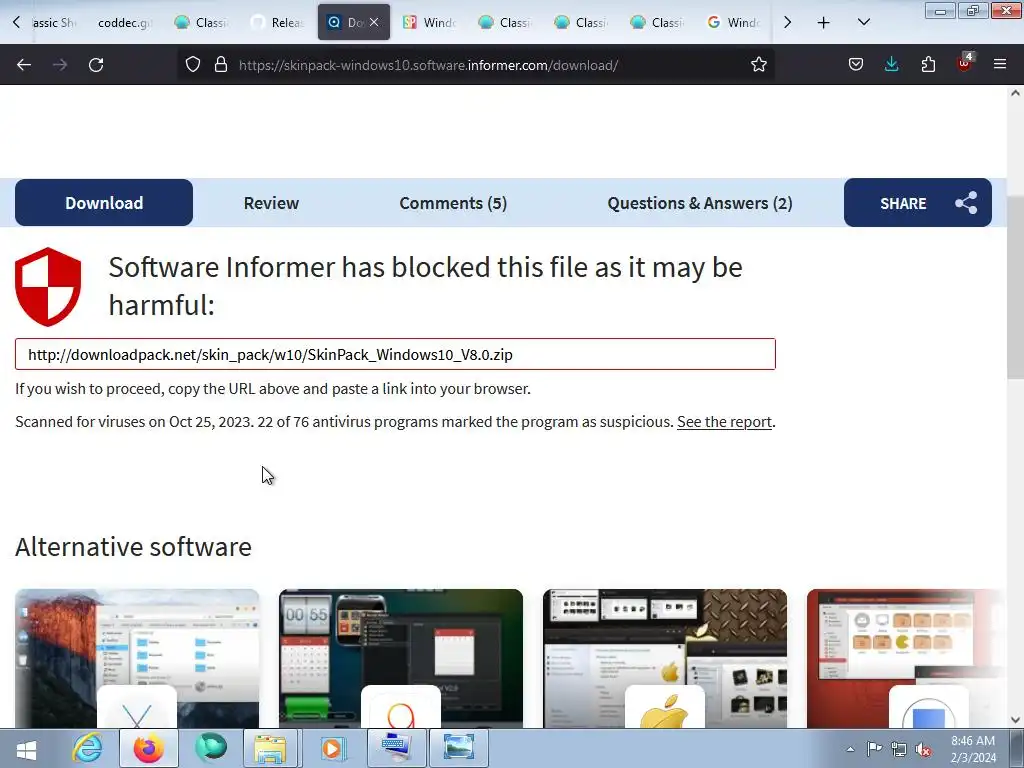List all tabs with the dropdown arrow
Screen dimensions: 1024x768
[x=863, y=23]
